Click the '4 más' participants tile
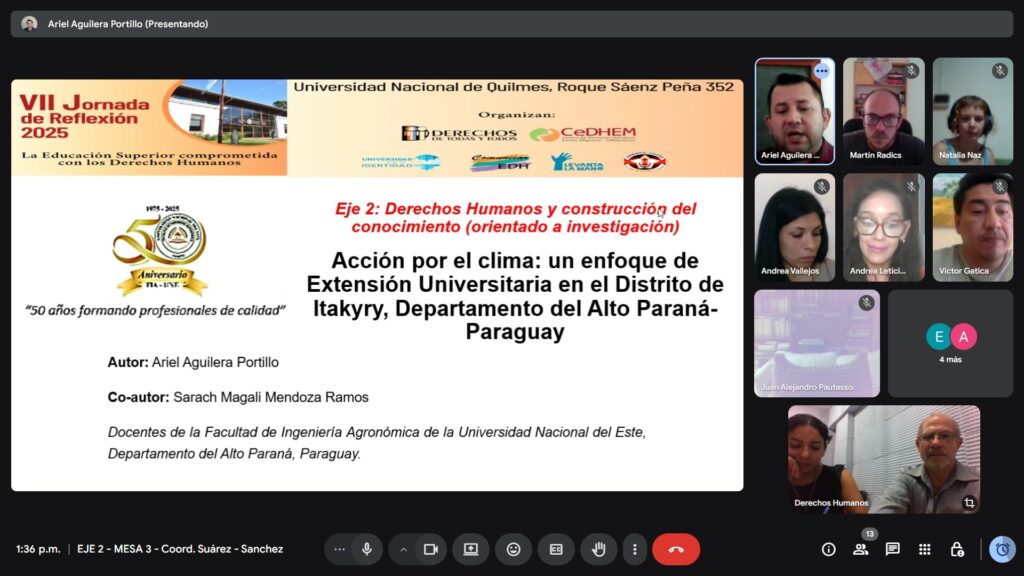Viewport: 1024px width, 576px height. (950, 343)
